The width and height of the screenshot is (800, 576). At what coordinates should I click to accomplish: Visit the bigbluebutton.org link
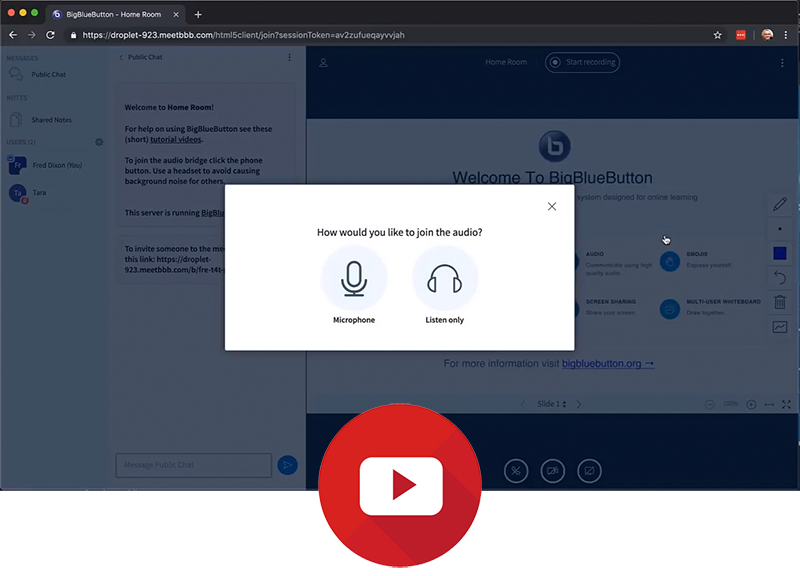pos(607,364)
